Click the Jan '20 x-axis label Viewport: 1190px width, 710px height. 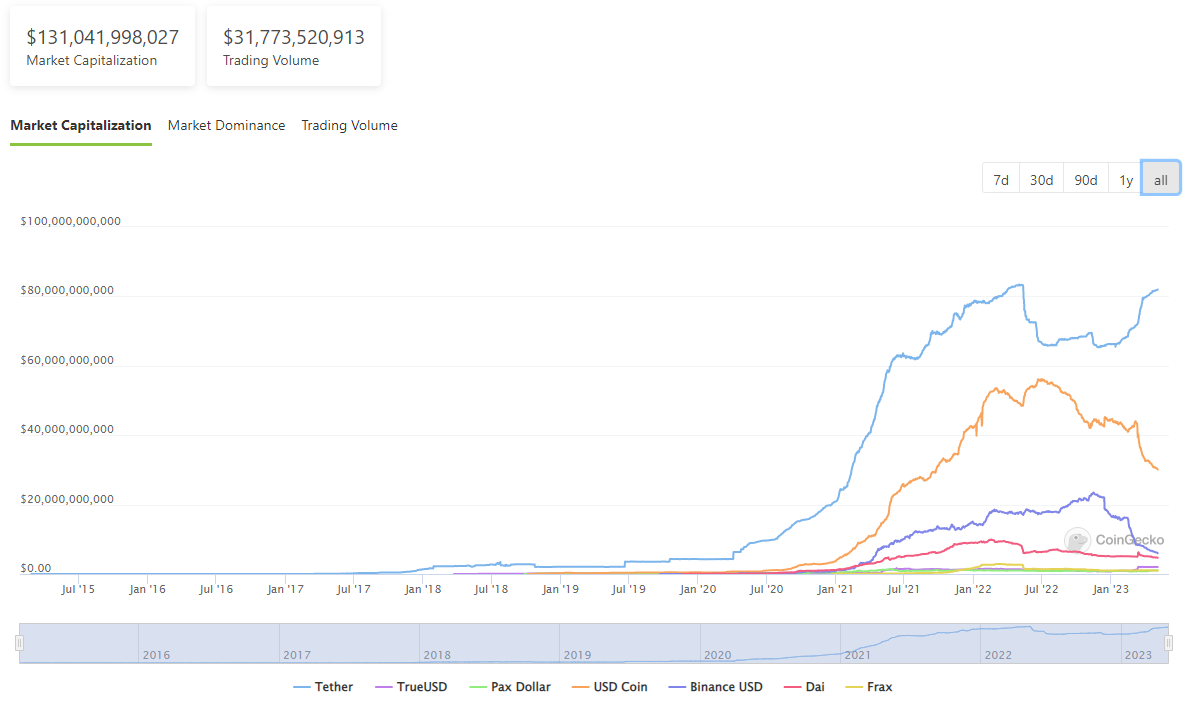click(x=697, y=589)
